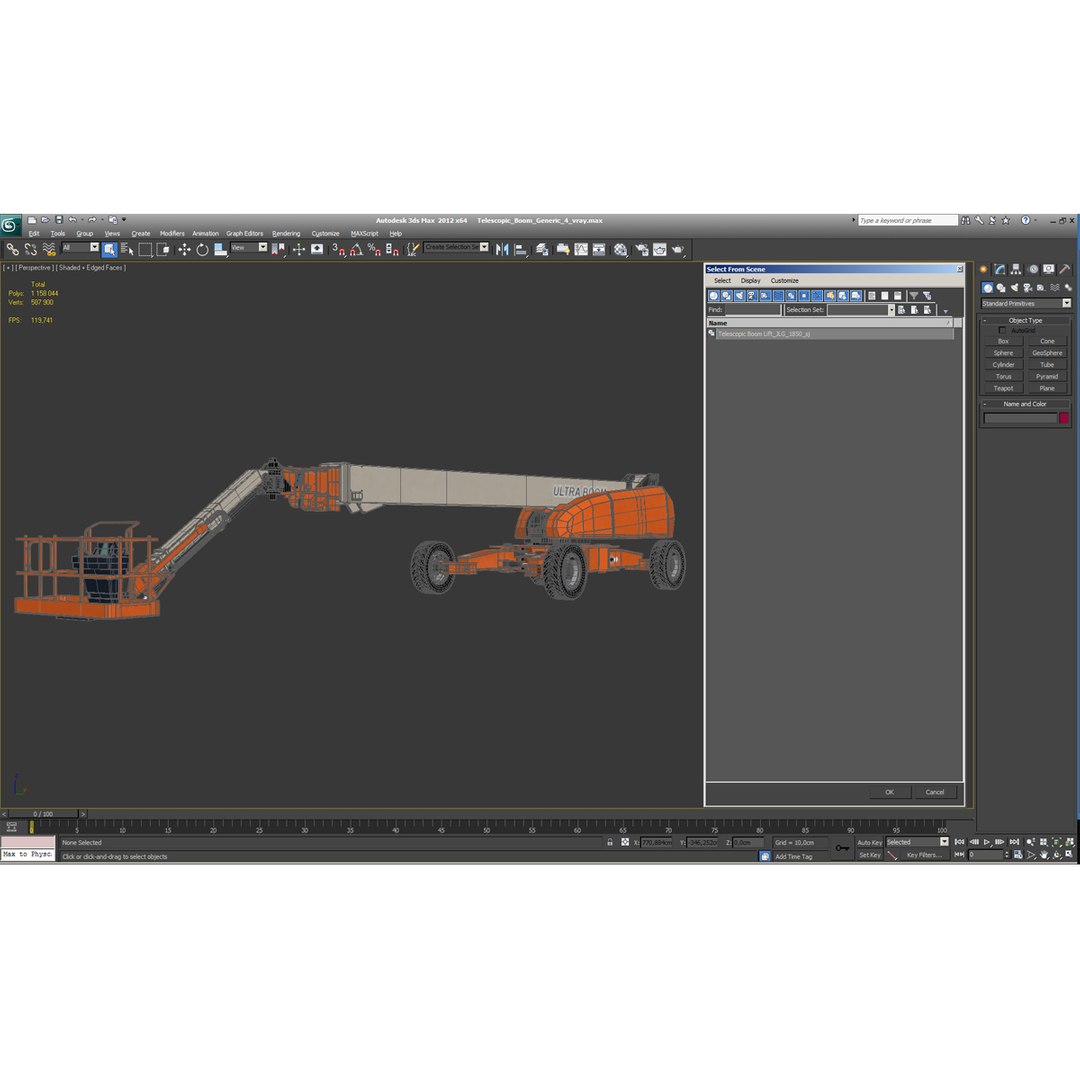The height and width of the screenshot is (1080, 1080).
Task: Toggle the Window/Crossing selection mode
Action: point(163,249)
